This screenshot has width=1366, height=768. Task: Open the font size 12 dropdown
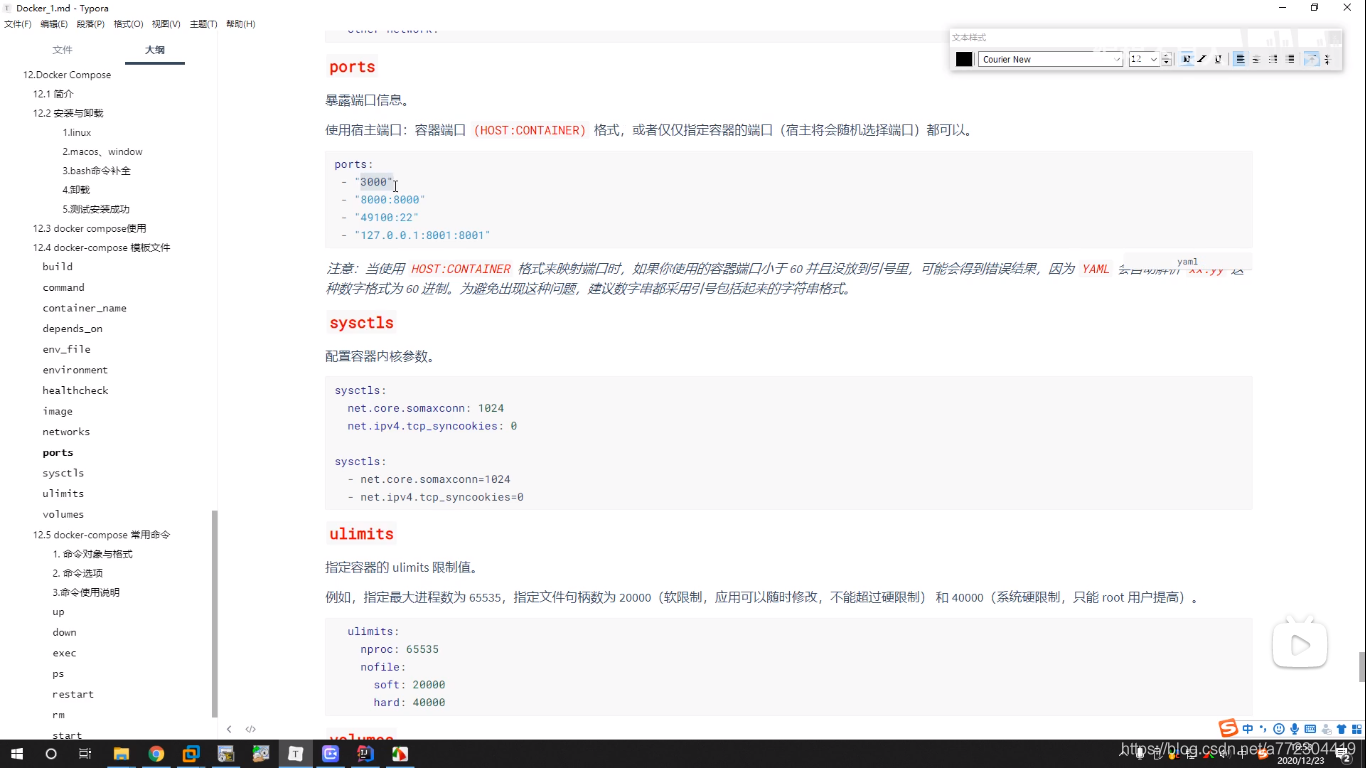pos(1143,59)
